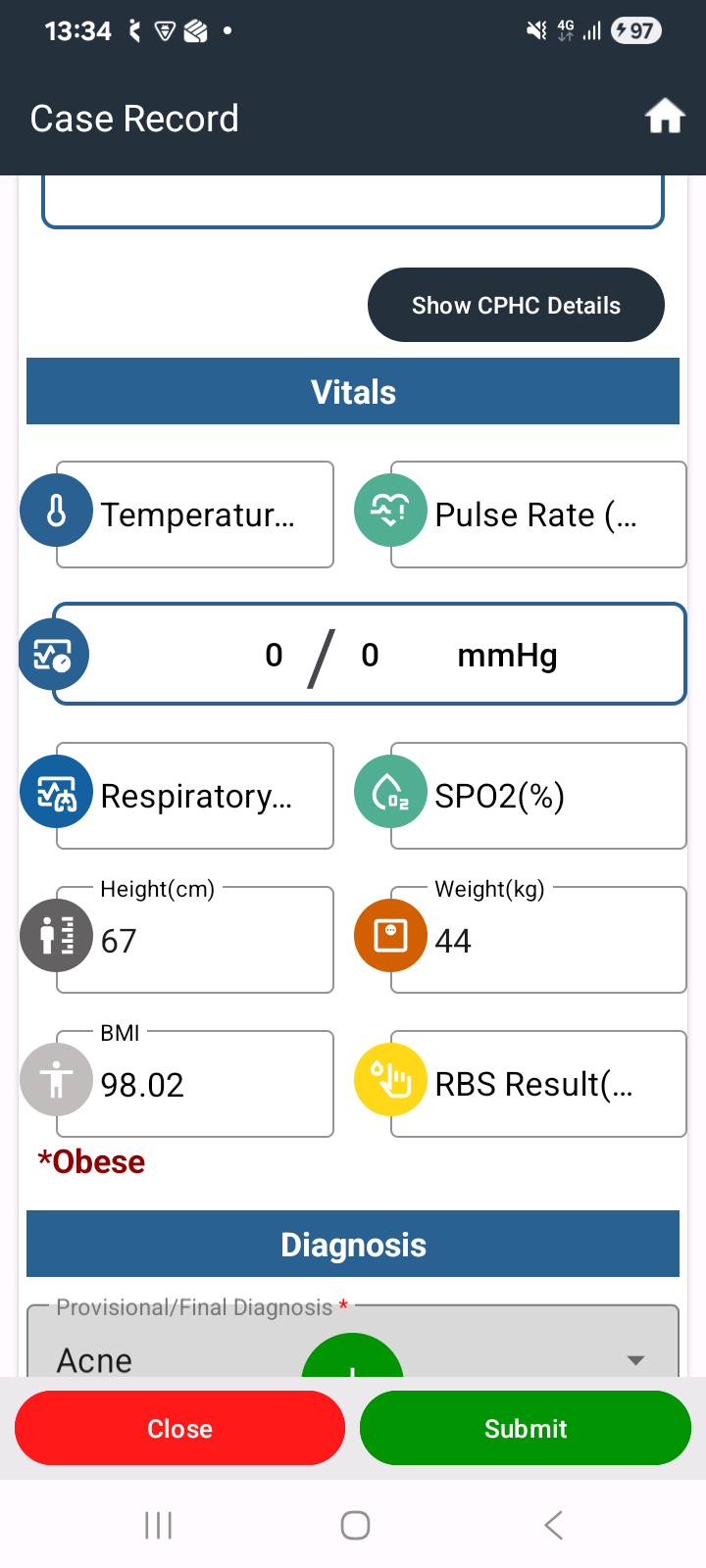Submit the case record
706x1568 pixels.
pyautogui.click(x=526, y=1428)
